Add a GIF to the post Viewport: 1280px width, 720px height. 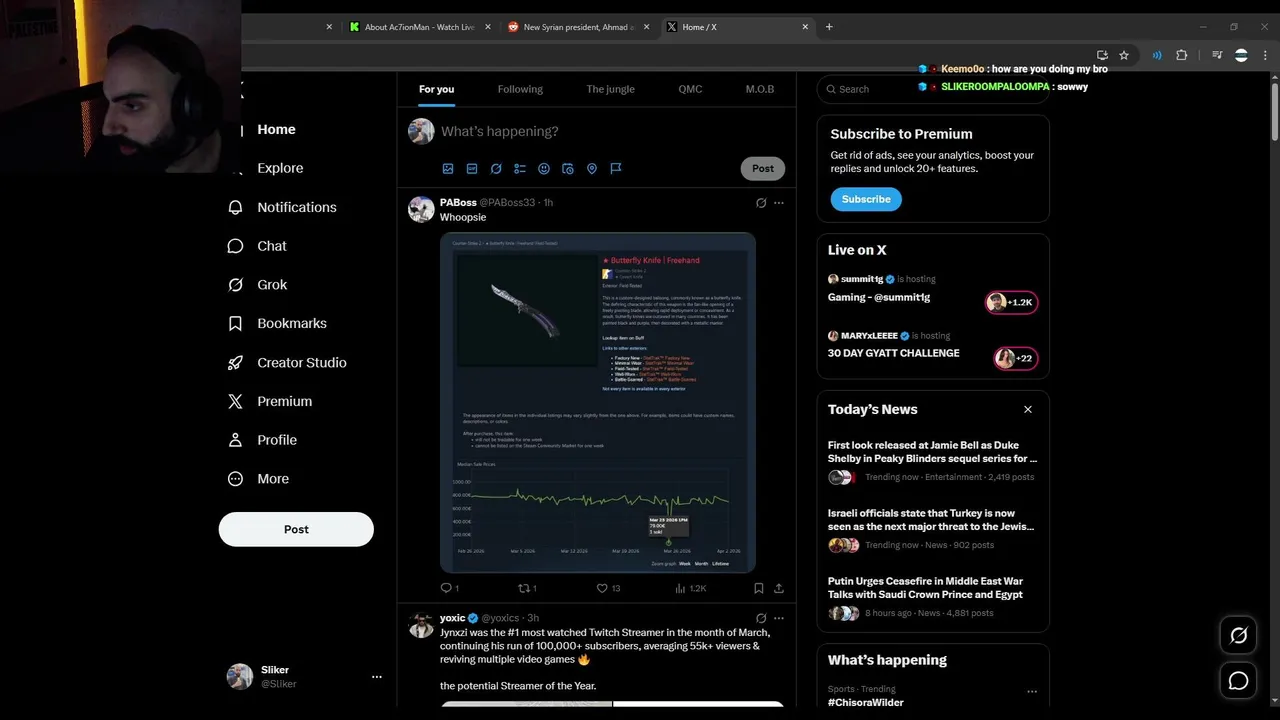[472, 169]
